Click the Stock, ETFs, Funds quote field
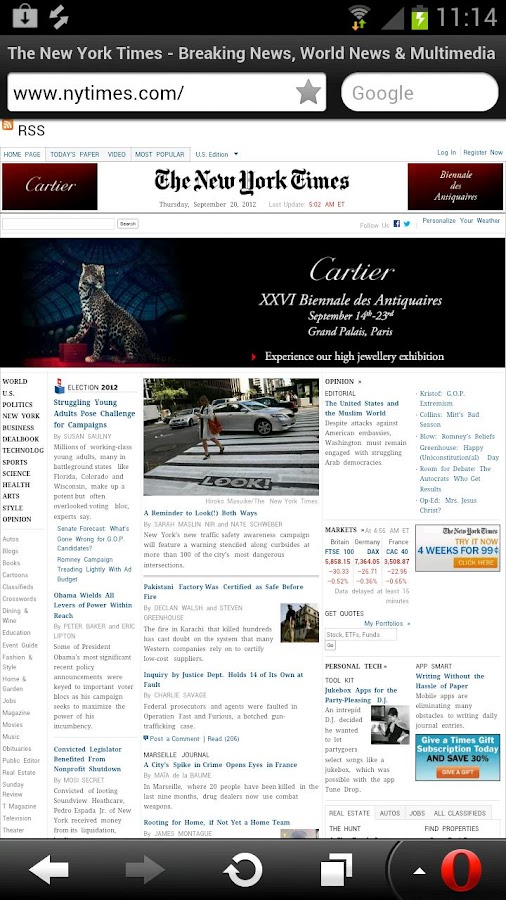The width and height of the screenshot is (506, 900). pos(360,635)
